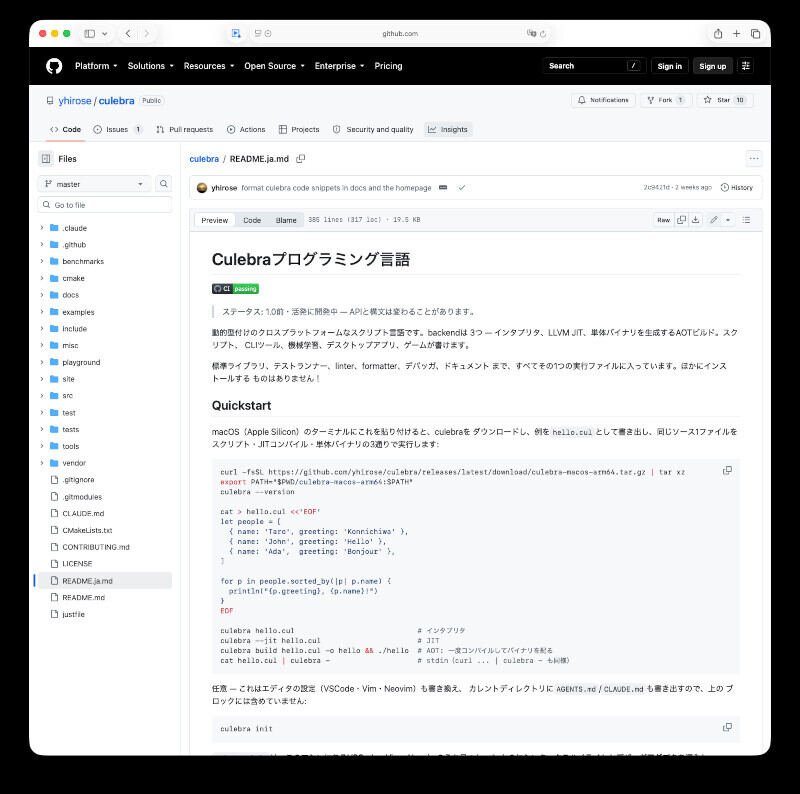This screenshot has height=794, width=800.
Task: Open the yhirose owner link
Action: (x=74, y=101)
